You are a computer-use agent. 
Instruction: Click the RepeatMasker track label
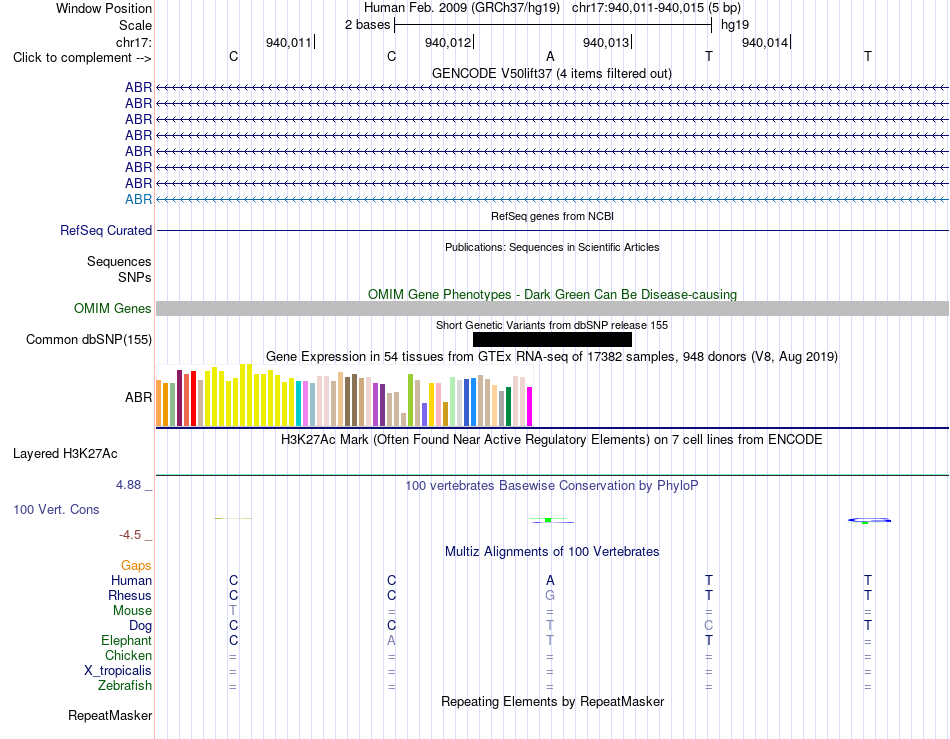pyautogui.click(x=110, y=715)
